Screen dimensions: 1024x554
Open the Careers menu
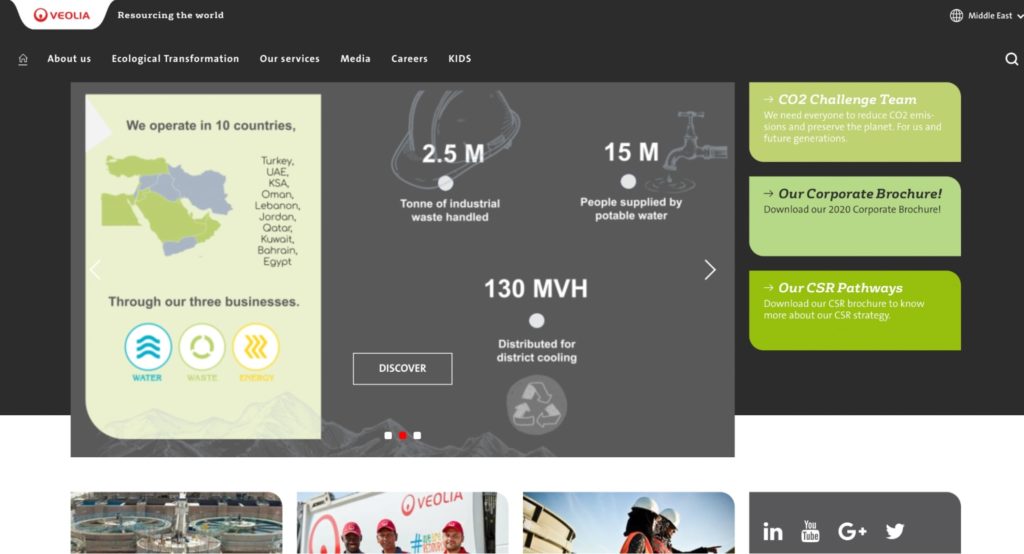coord(409,58)
